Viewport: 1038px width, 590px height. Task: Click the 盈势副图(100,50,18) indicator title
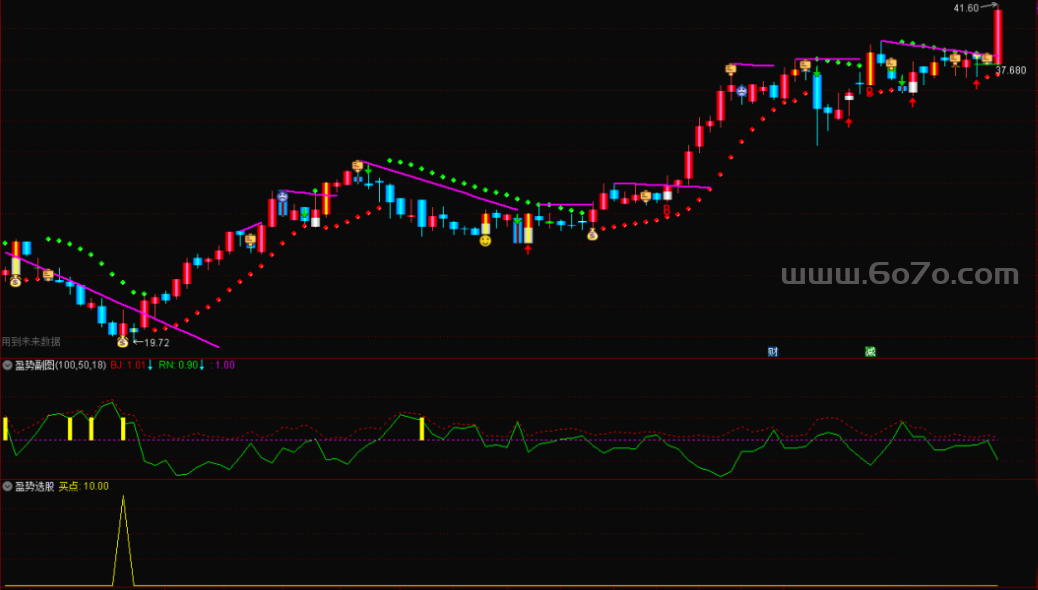[x=60, y=365]
